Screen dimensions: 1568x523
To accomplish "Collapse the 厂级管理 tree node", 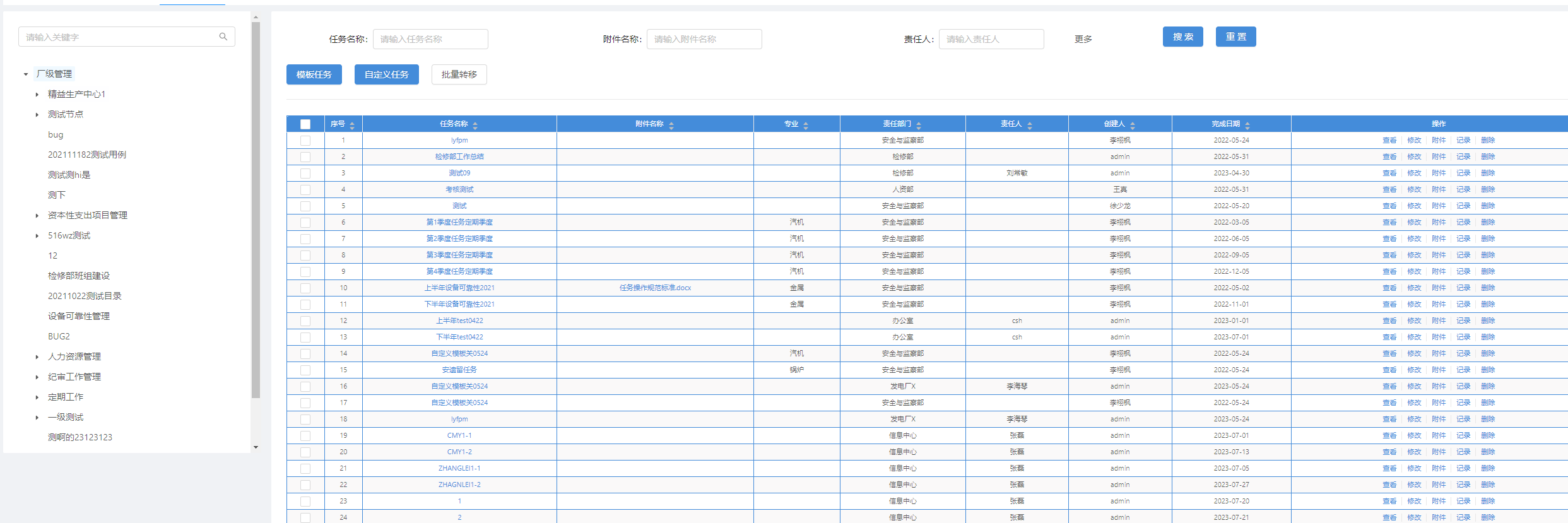I will pyautogui.click(x=26, y=74).
